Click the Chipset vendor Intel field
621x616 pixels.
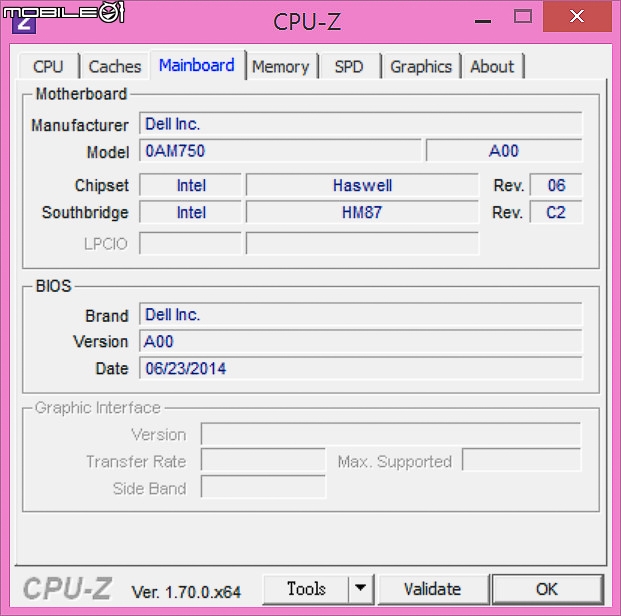coord(190,185)
